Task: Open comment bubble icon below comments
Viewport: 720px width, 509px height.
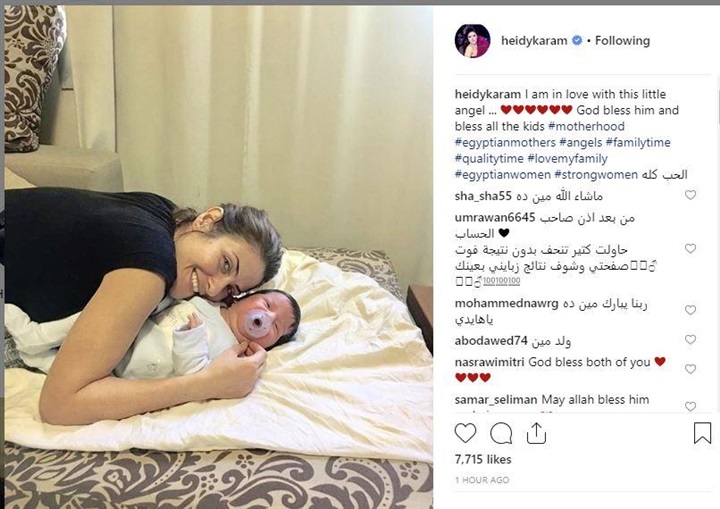Action: (x=501, y=433)
